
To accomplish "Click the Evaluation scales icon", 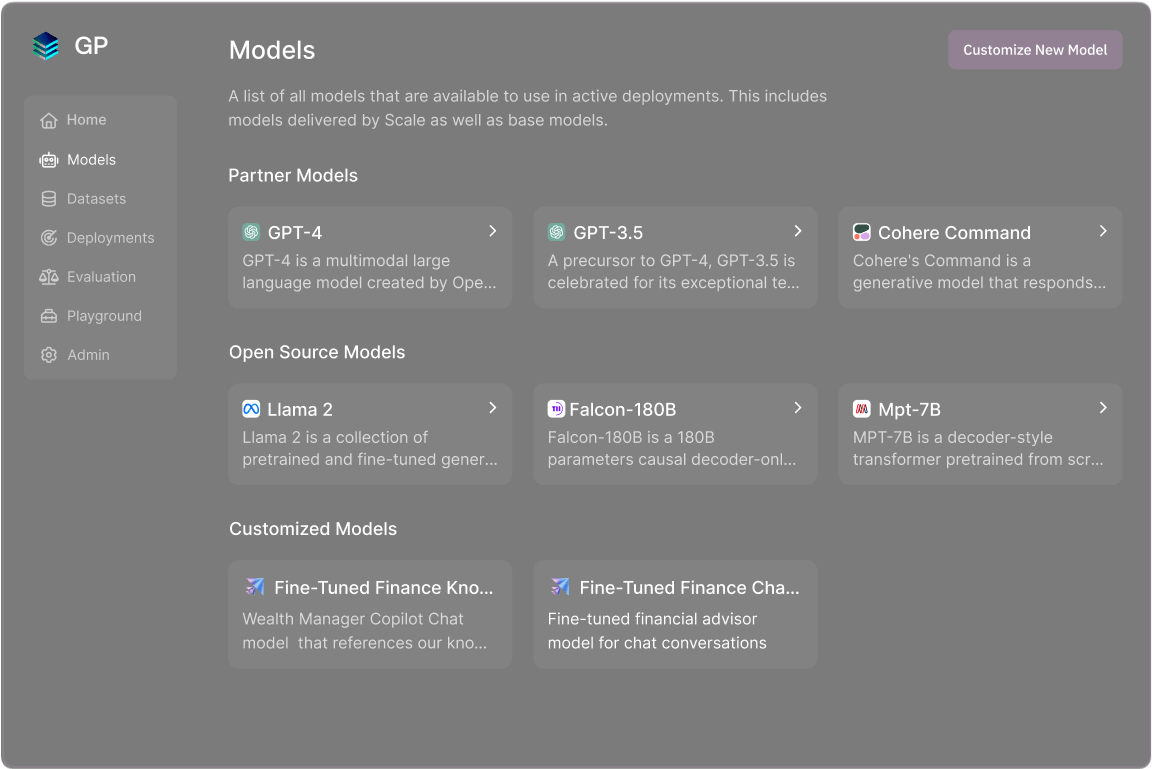I will [x=48, y=277].
